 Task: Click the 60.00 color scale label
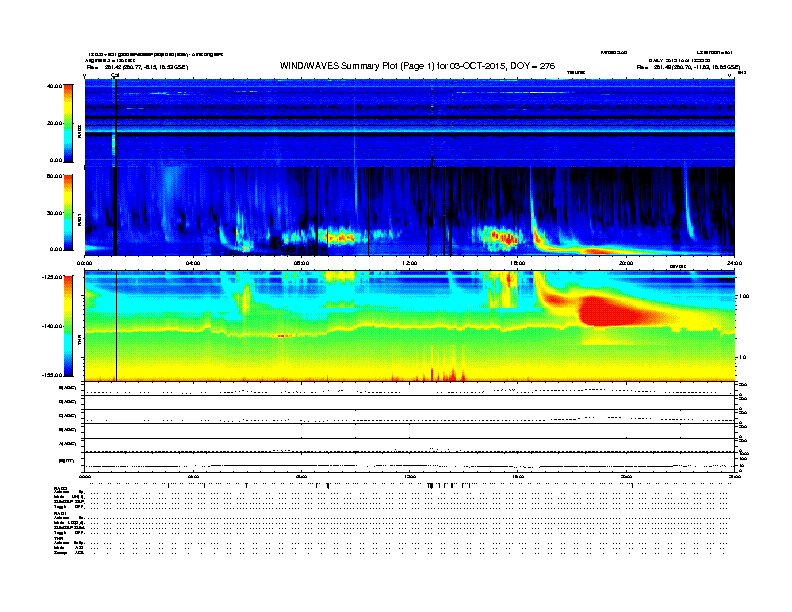(54, 176)
